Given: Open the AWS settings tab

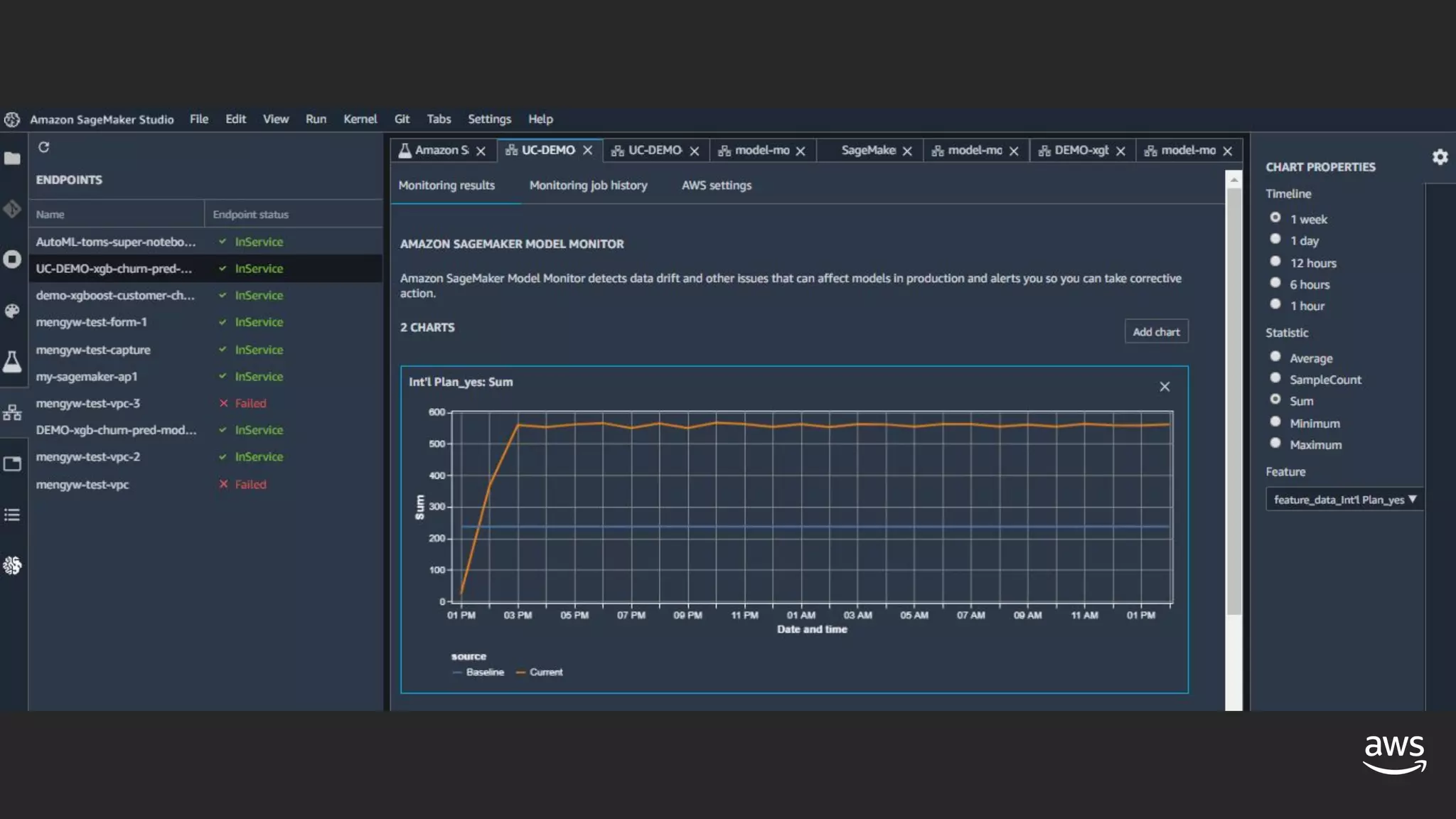Looking at the screenshot, I should tap(716, 186).
